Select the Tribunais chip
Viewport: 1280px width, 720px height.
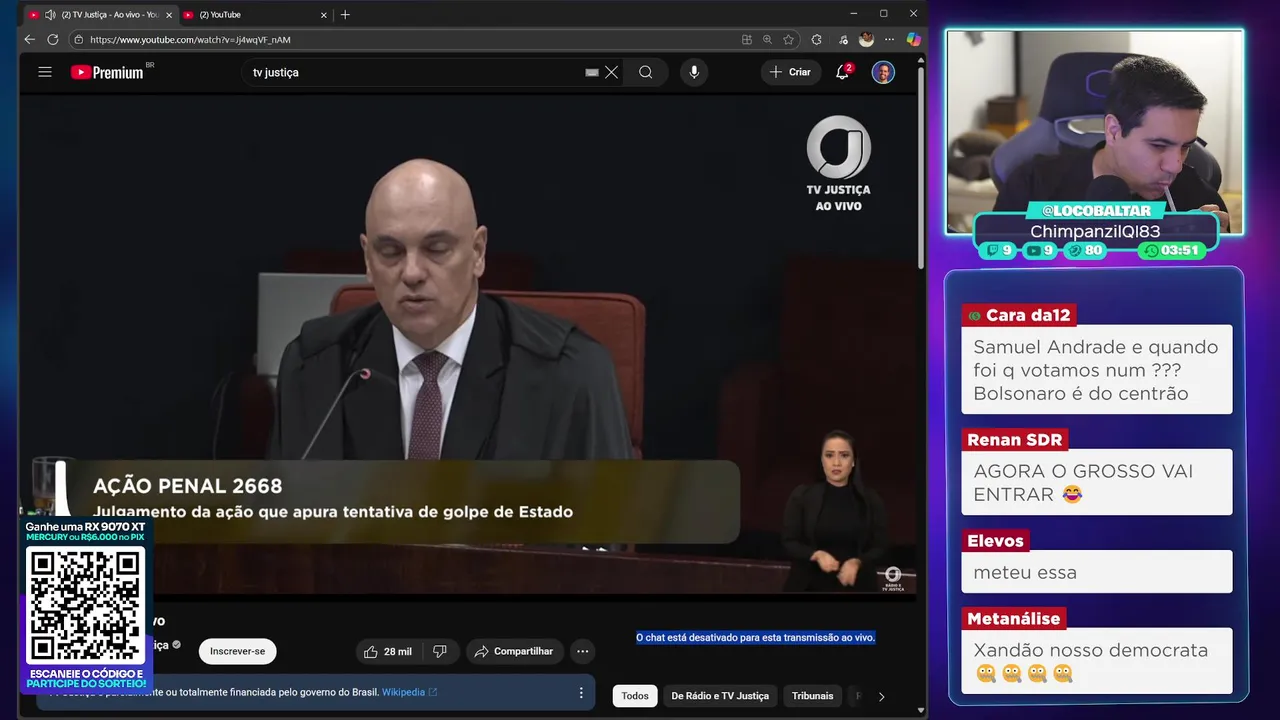pos(813,696)
